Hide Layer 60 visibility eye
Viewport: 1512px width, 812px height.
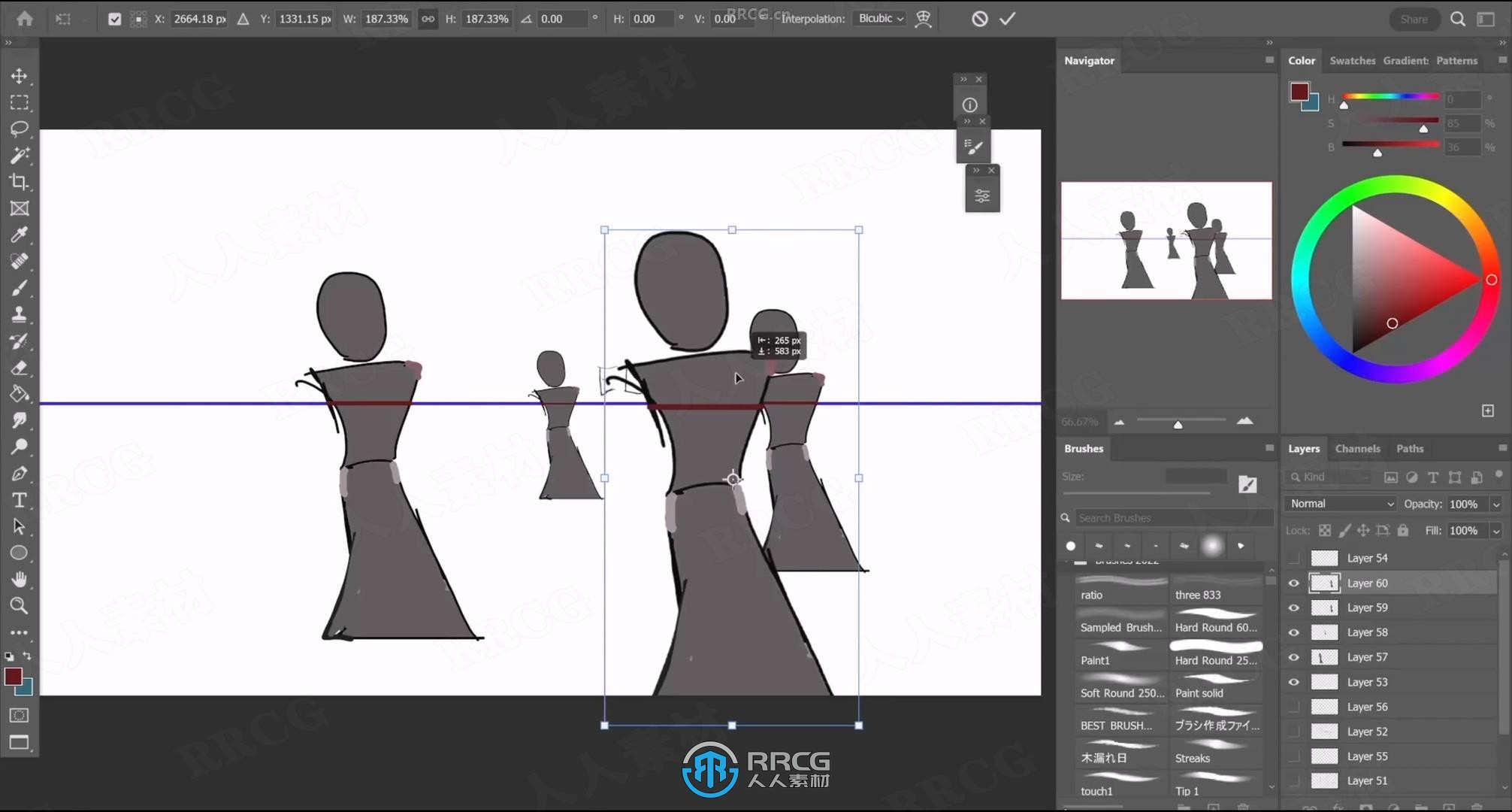pyautogui.click(x=1293, y=583)
